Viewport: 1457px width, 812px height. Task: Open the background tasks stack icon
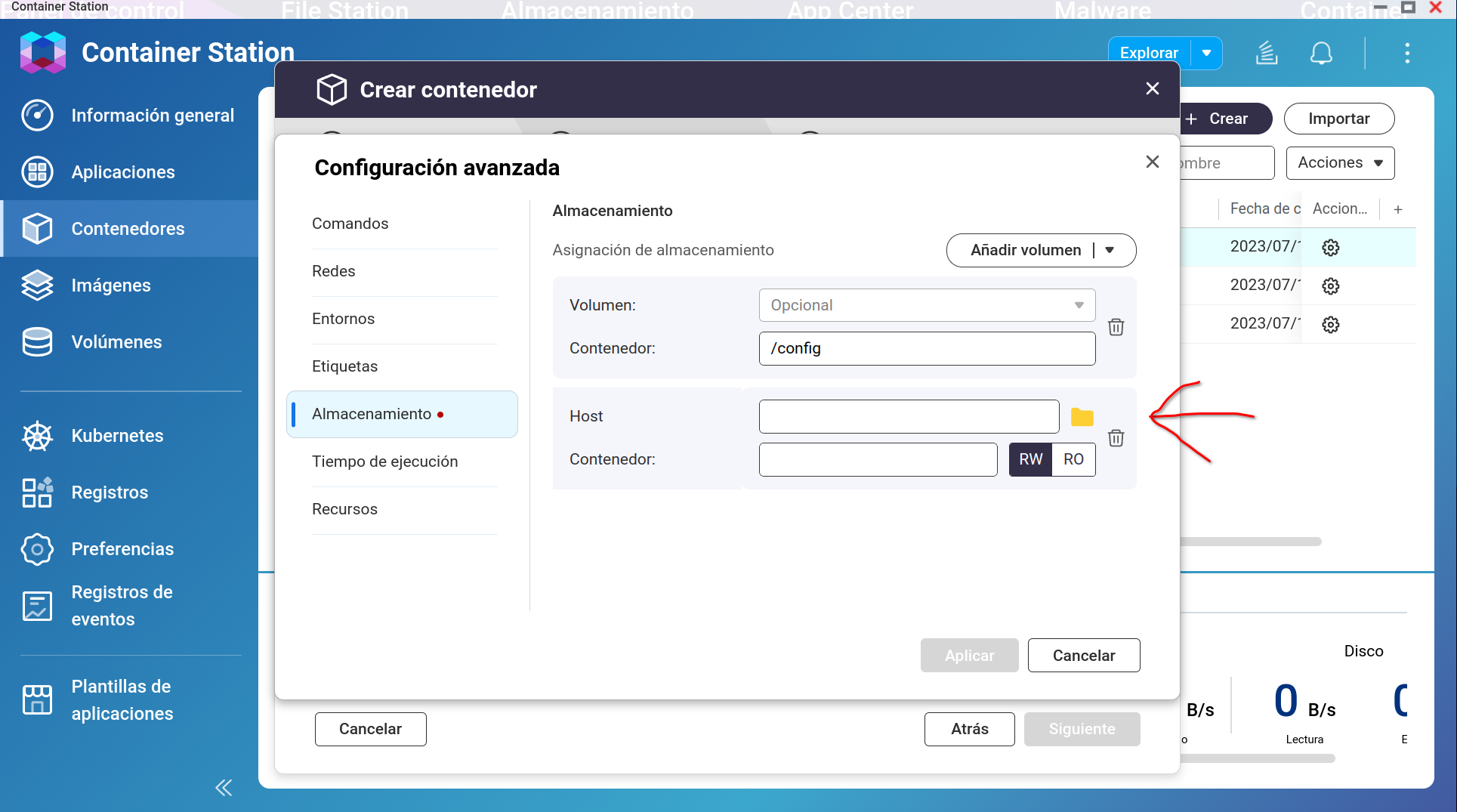point(1267,54)
